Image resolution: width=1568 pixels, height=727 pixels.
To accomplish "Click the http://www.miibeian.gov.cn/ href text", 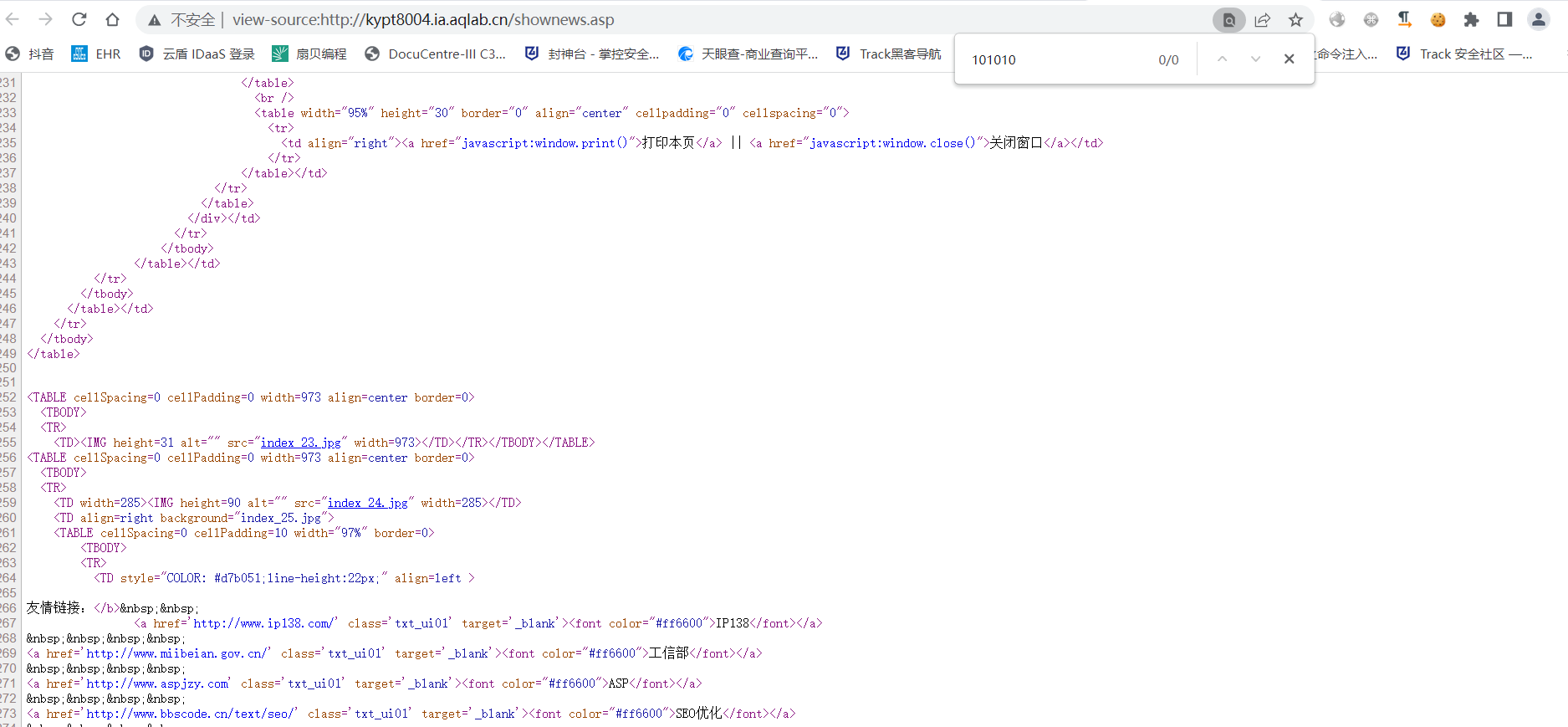I will (177, 653).
